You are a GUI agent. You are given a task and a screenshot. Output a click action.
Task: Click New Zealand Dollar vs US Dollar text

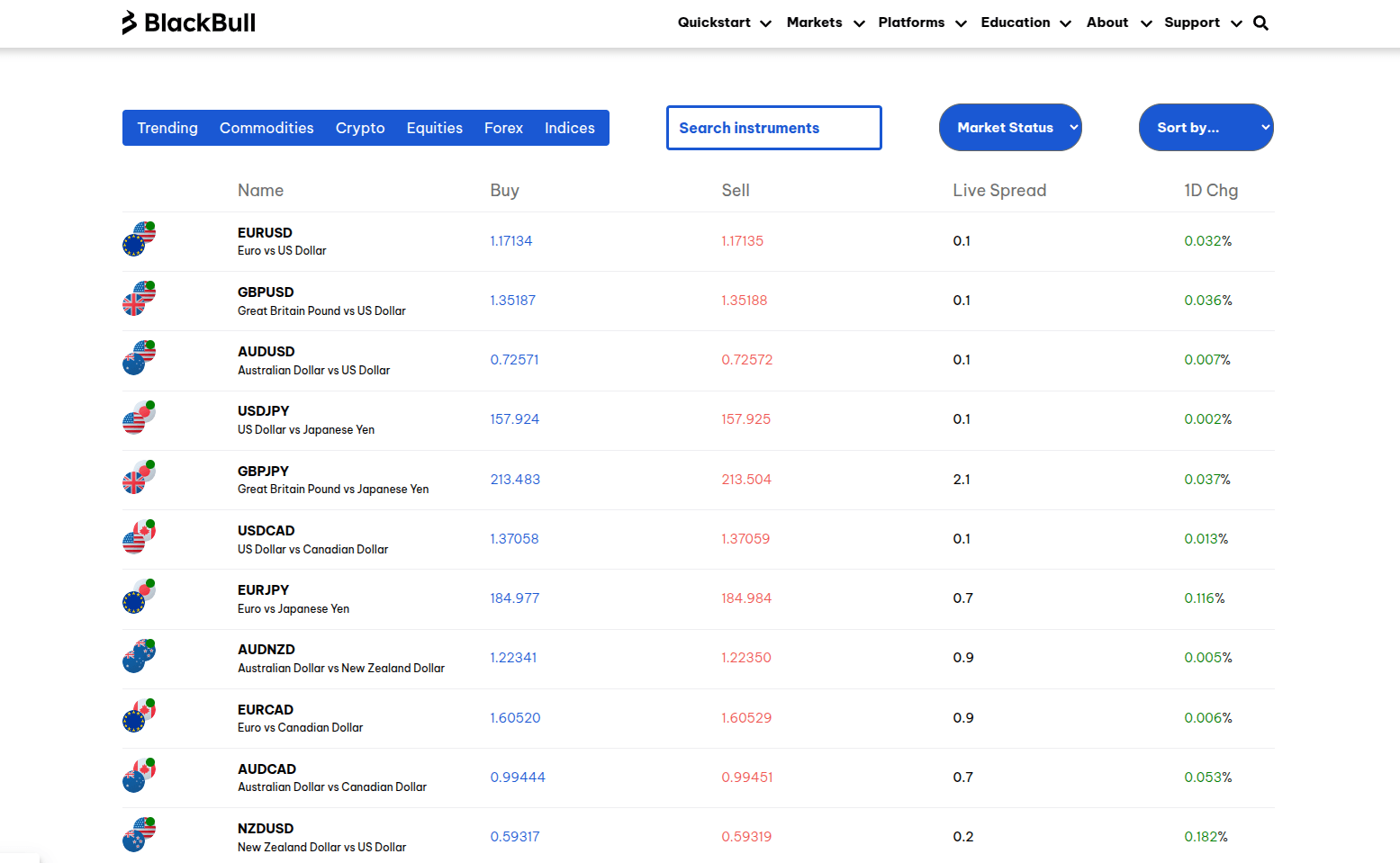321,847
